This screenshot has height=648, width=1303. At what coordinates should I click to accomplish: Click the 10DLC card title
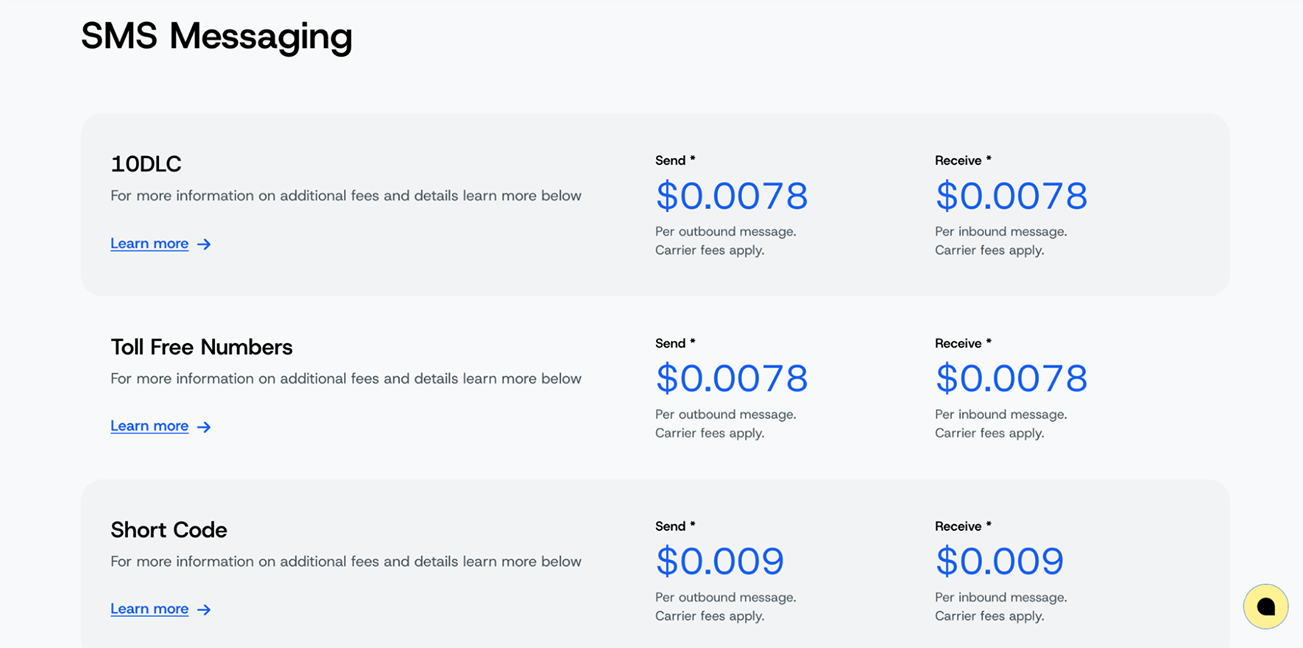pos(146,164)
